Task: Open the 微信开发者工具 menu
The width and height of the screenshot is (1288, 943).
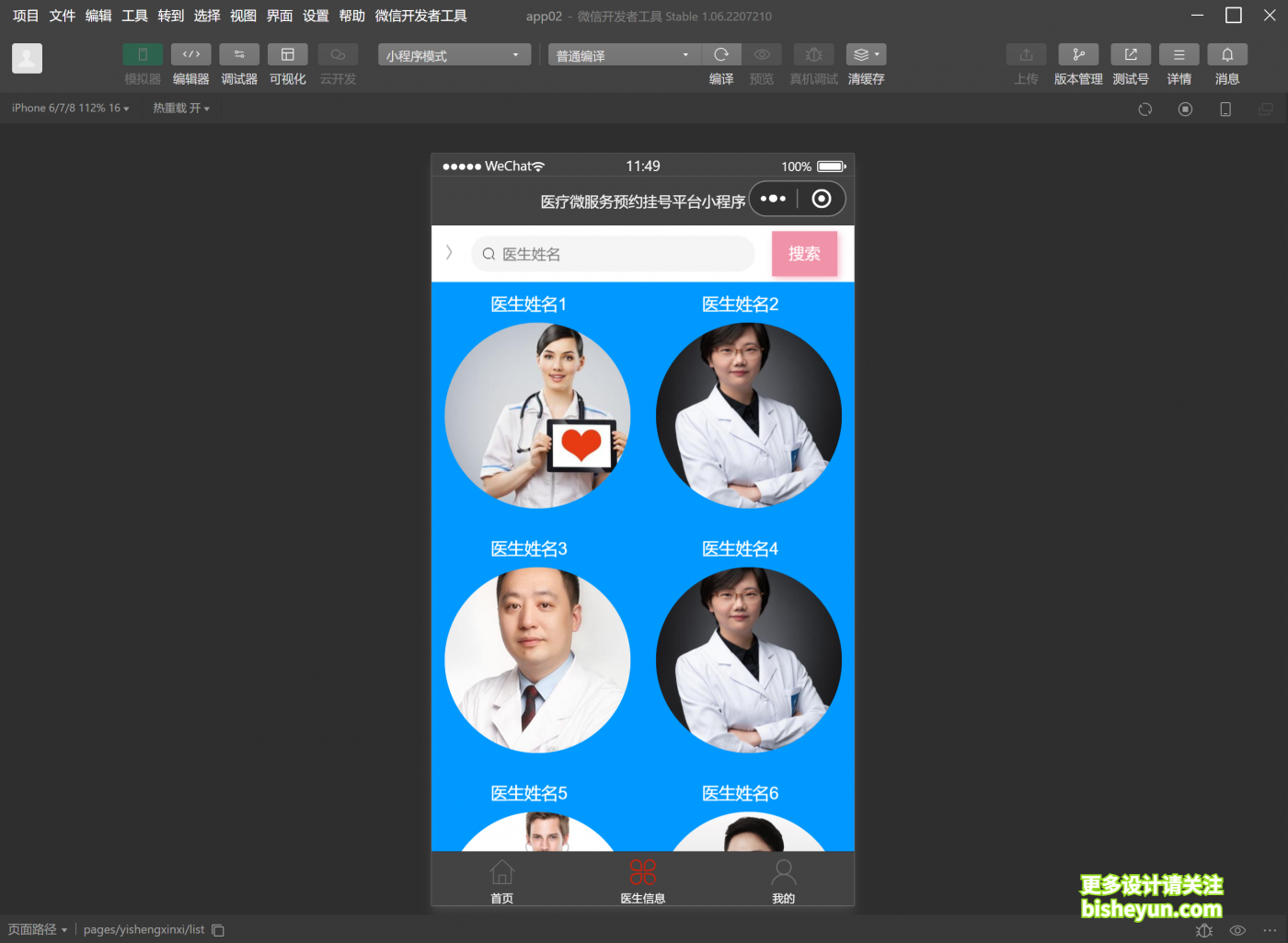Action: tap(421, 16)
